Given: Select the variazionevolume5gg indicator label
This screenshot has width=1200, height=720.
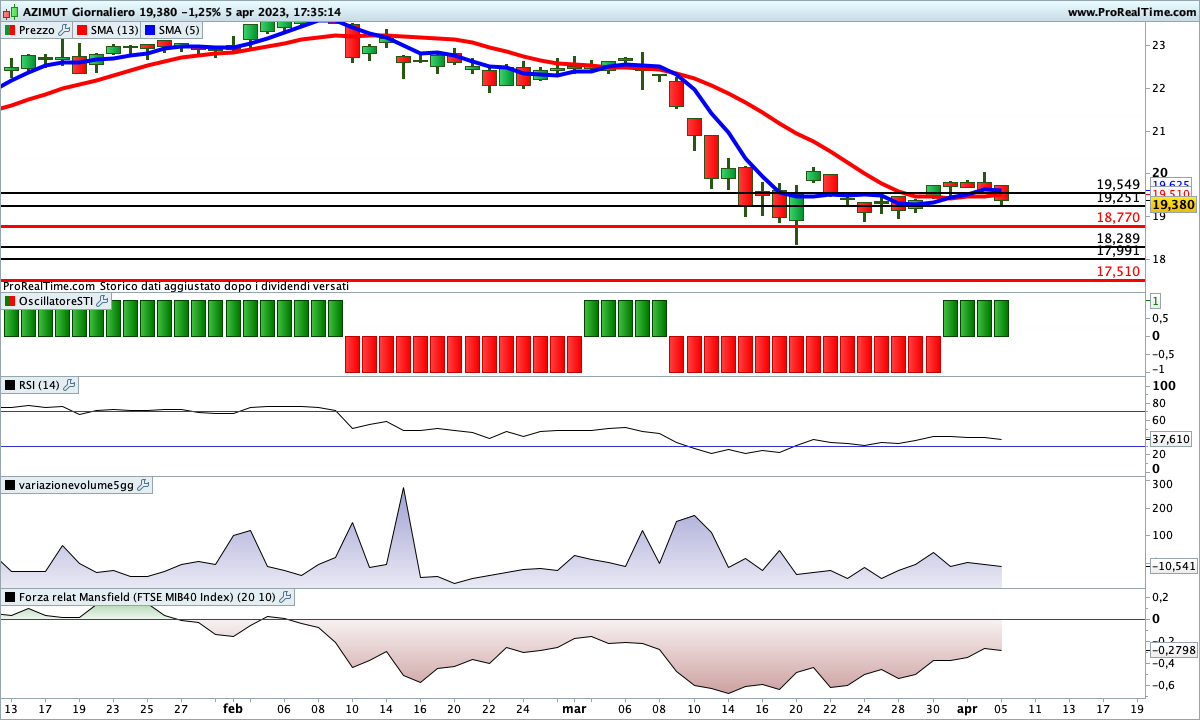Looking at the screenshot, I should click(76, 485).
